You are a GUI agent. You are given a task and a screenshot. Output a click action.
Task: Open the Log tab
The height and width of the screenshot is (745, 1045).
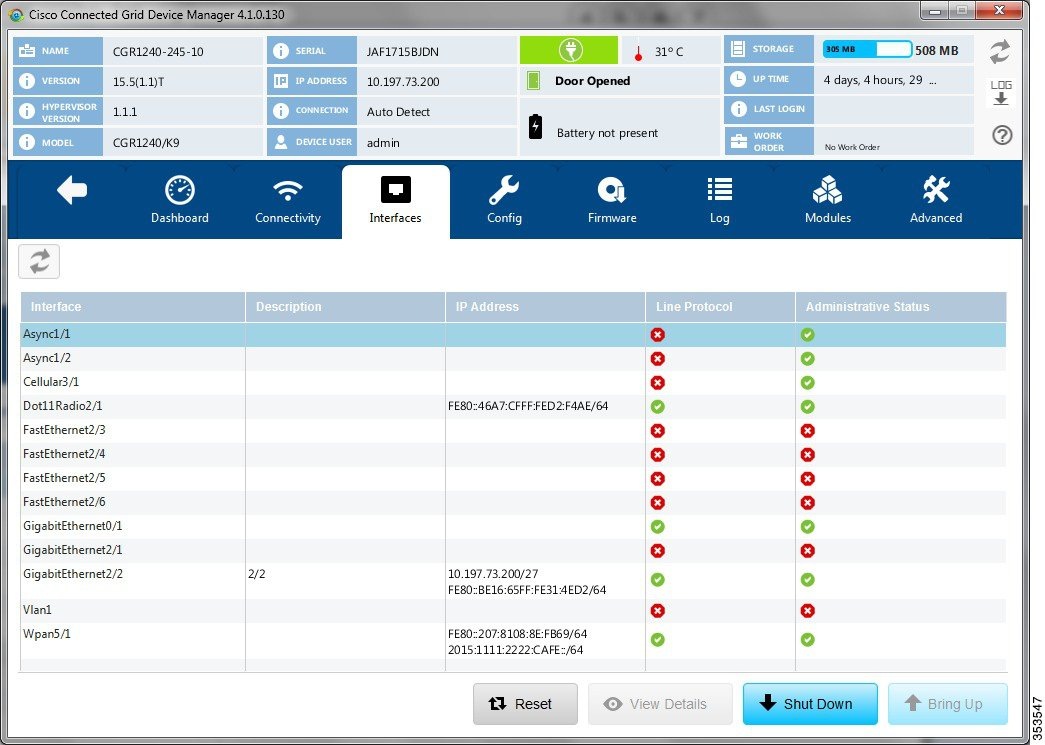[x=720, y=201]
